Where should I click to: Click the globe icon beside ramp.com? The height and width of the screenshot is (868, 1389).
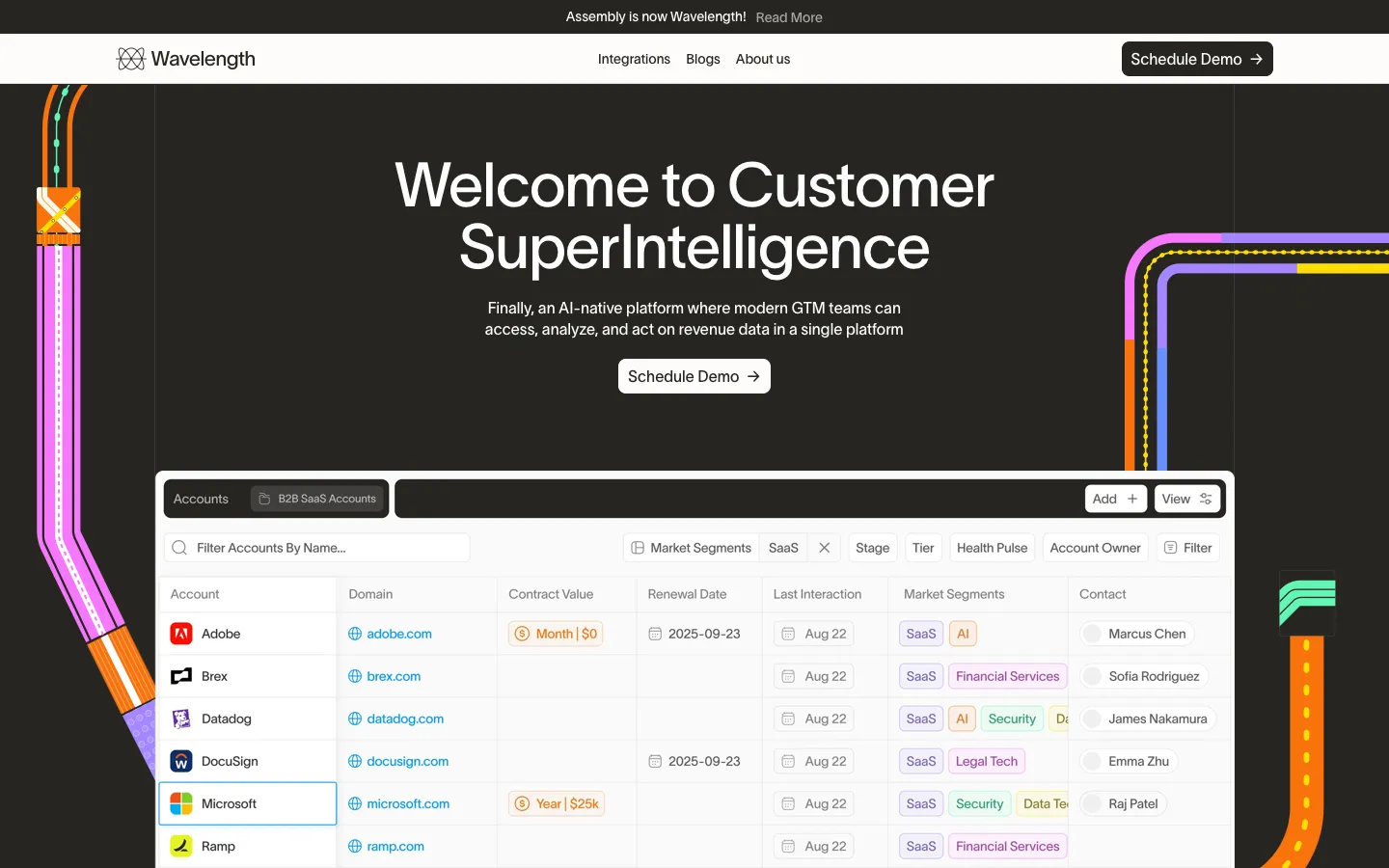355,846
